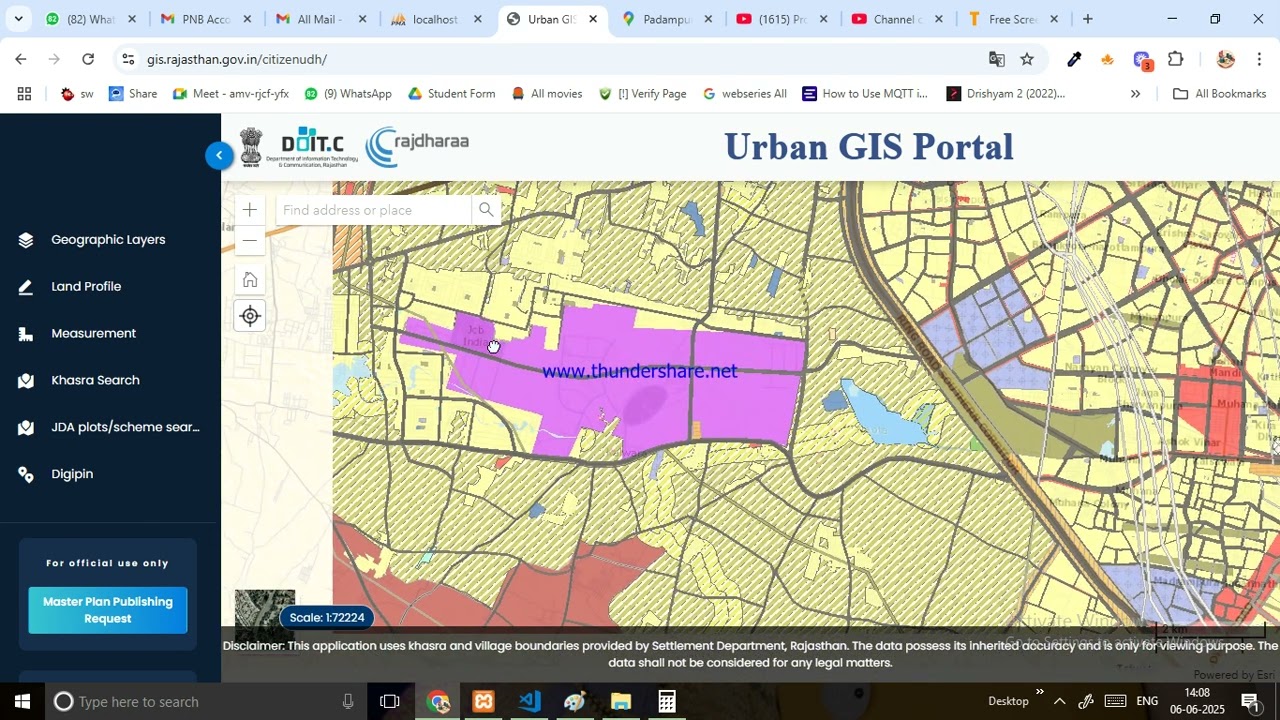The width and height of the screenshot is (1280, 720).
Task: Open JDA plots/scheme search
Action: point(125,428)
